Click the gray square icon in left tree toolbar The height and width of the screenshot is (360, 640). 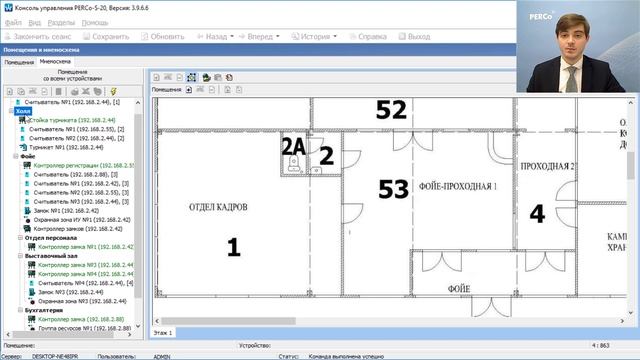58,91
